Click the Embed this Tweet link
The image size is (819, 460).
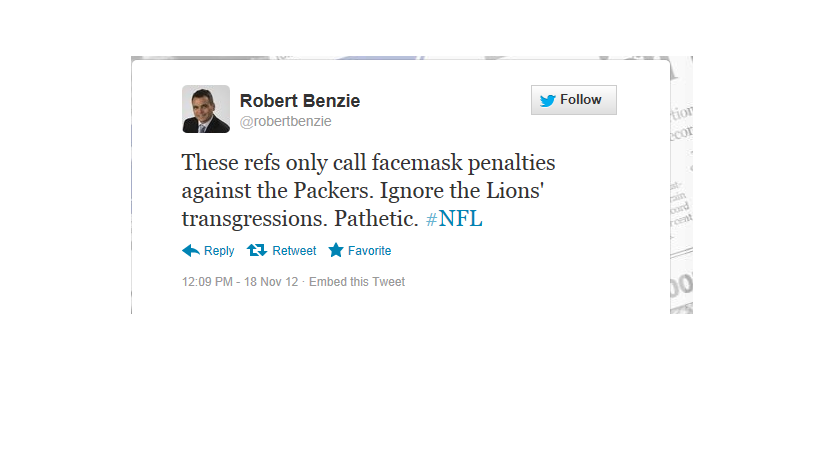point(357,282)
